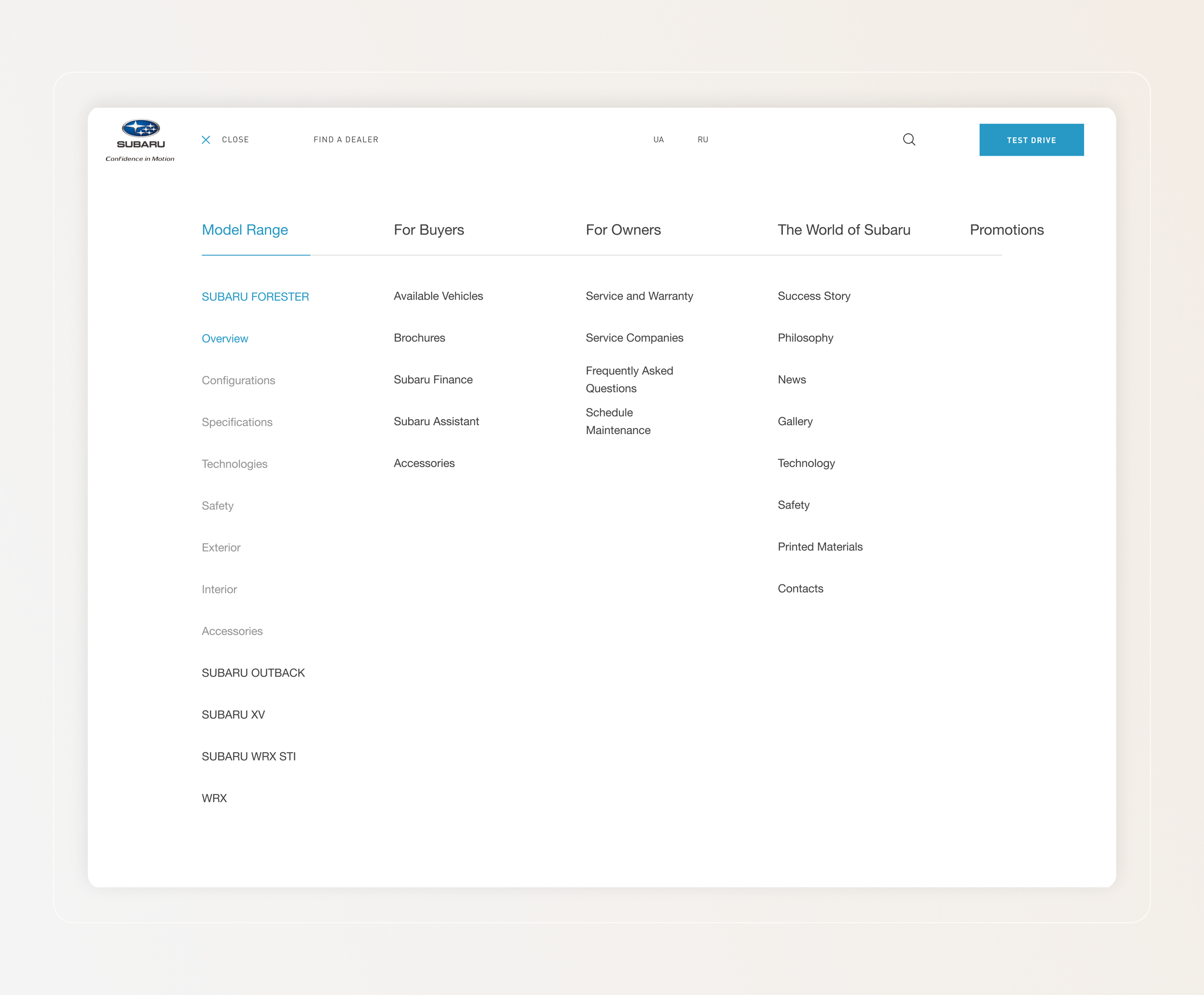Open Brochures

[419, 338]
